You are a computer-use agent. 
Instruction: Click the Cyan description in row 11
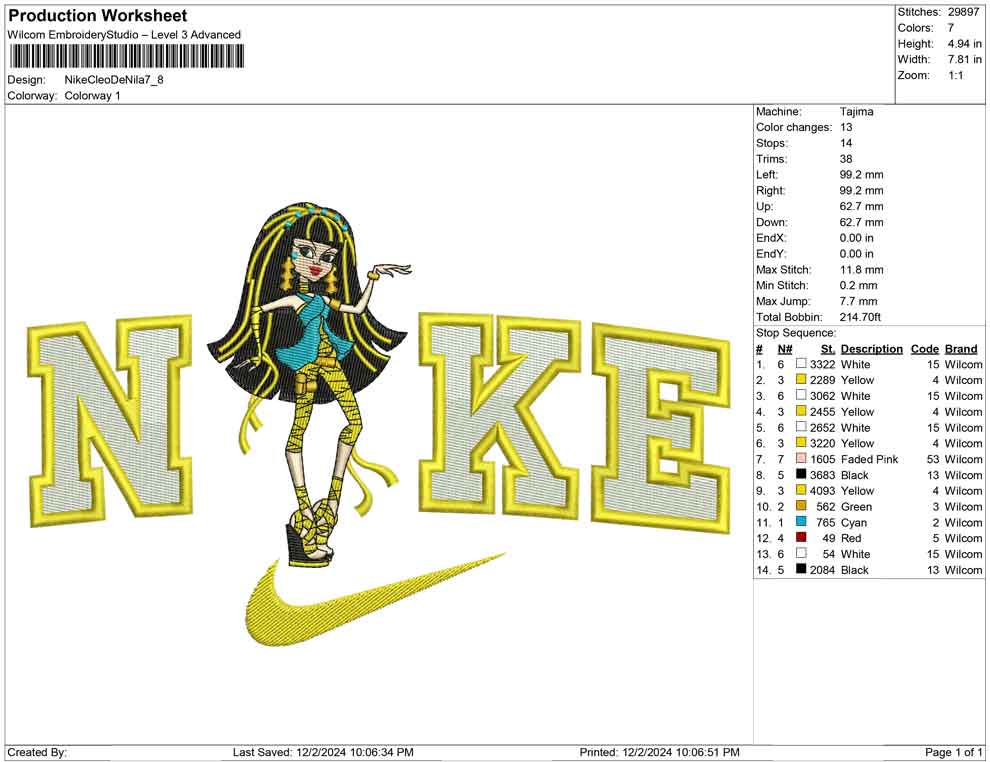[854, 522]
